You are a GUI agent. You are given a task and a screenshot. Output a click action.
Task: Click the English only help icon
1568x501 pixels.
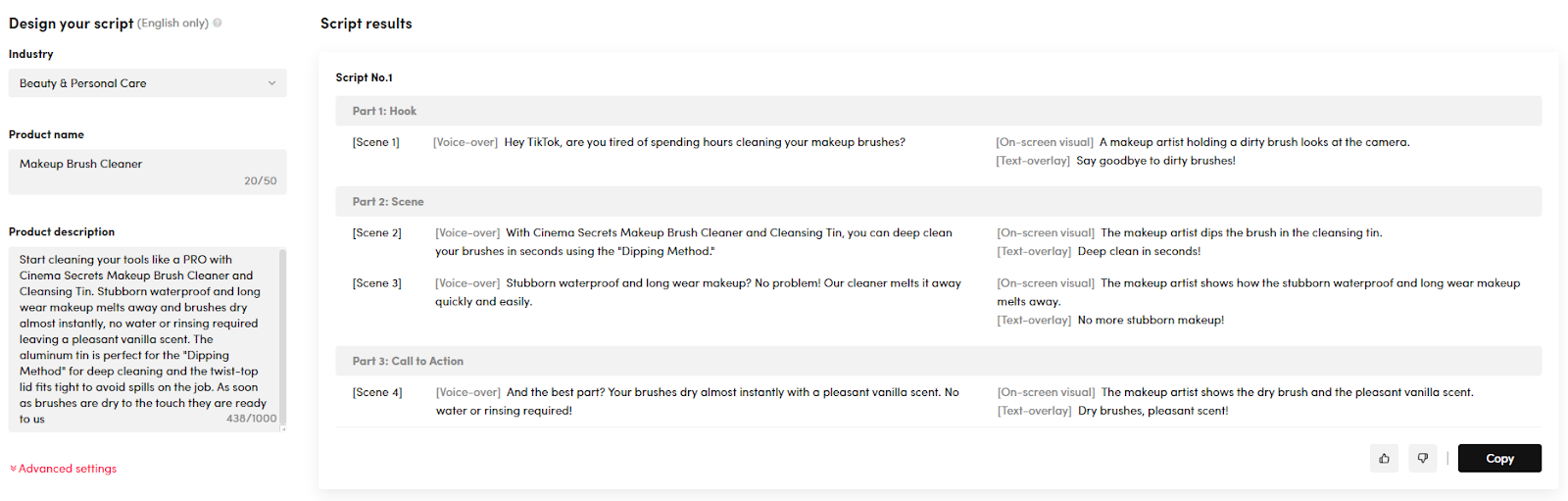218,24
